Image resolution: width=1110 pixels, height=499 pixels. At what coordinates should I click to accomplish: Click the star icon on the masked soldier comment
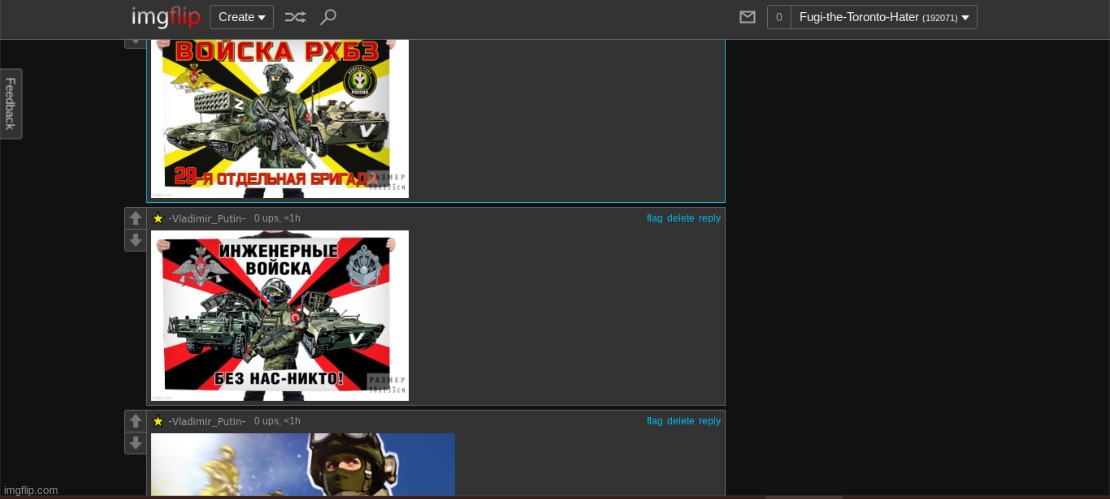click(x=158, y=421)
